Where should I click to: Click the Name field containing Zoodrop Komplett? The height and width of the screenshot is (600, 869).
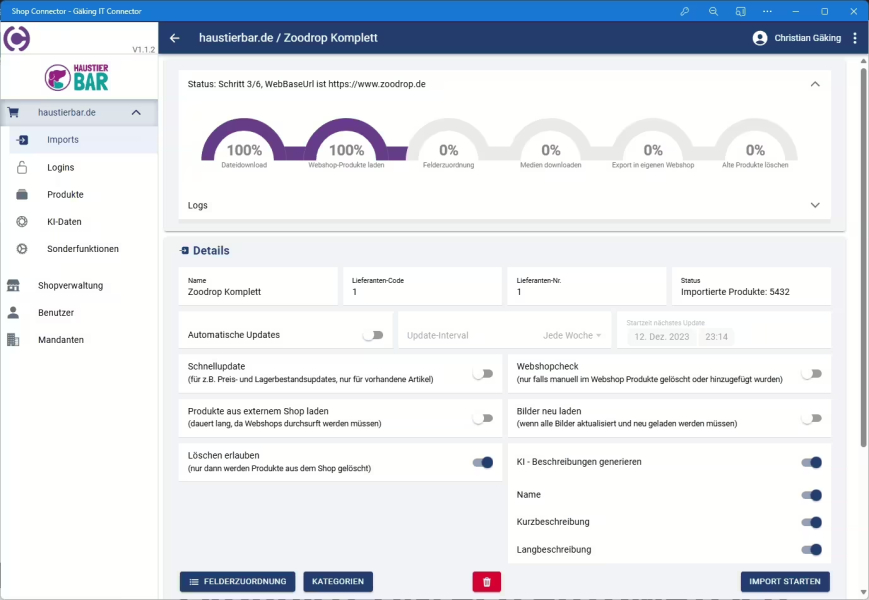click(258, 292)
